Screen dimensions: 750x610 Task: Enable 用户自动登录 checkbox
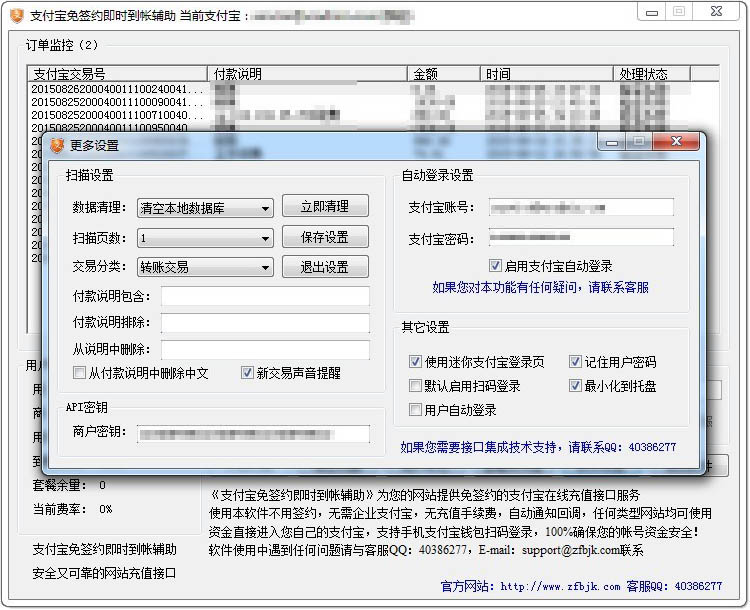coord(415,410)
